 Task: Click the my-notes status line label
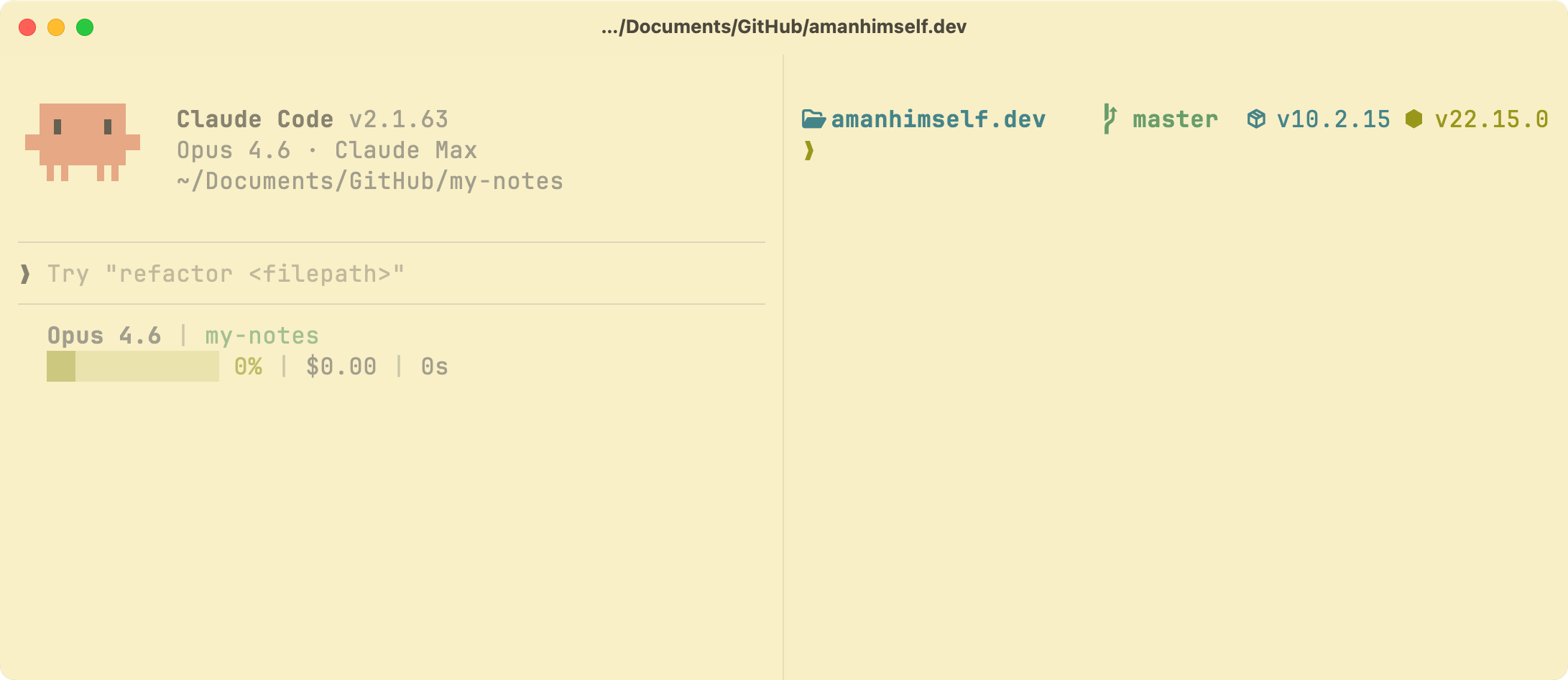[262, 336]
